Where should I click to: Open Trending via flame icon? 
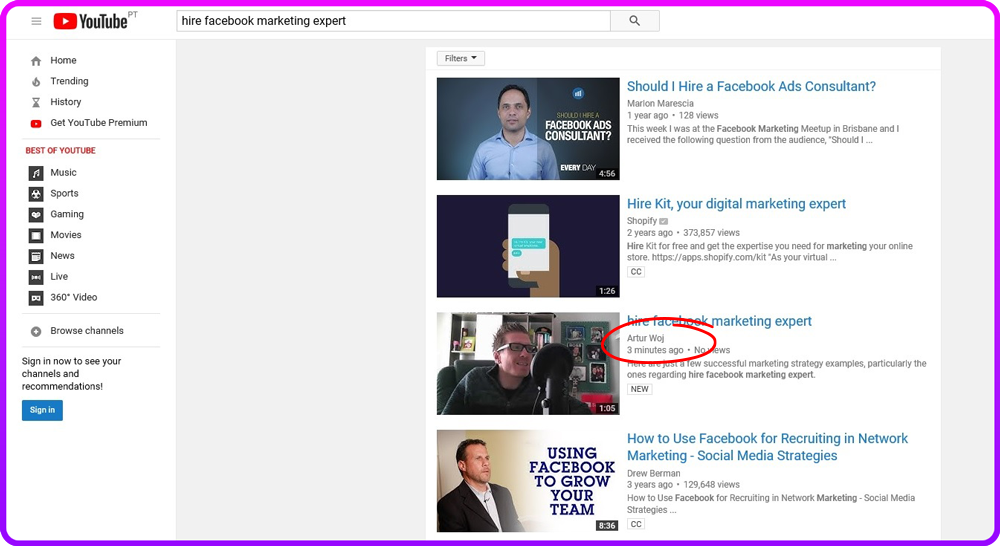coord(36,82)
